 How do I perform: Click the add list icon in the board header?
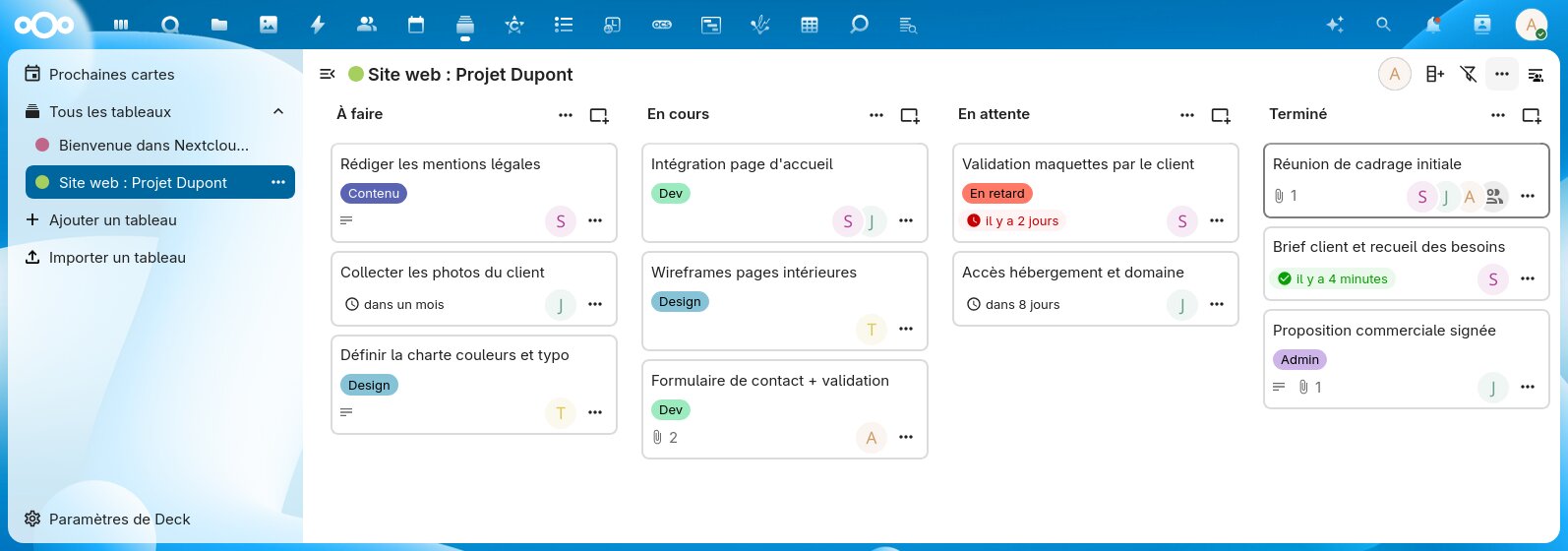tap(1435, 74)
